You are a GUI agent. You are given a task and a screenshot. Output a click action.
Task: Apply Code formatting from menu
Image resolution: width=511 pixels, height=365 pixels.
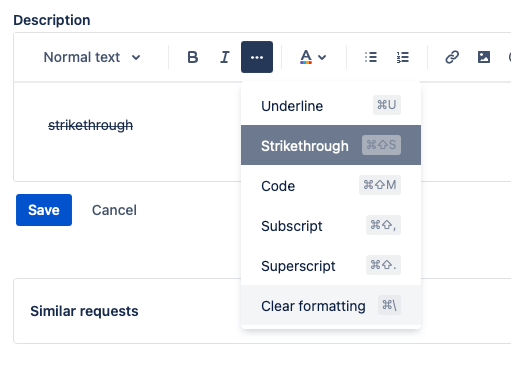coord(331,185)
